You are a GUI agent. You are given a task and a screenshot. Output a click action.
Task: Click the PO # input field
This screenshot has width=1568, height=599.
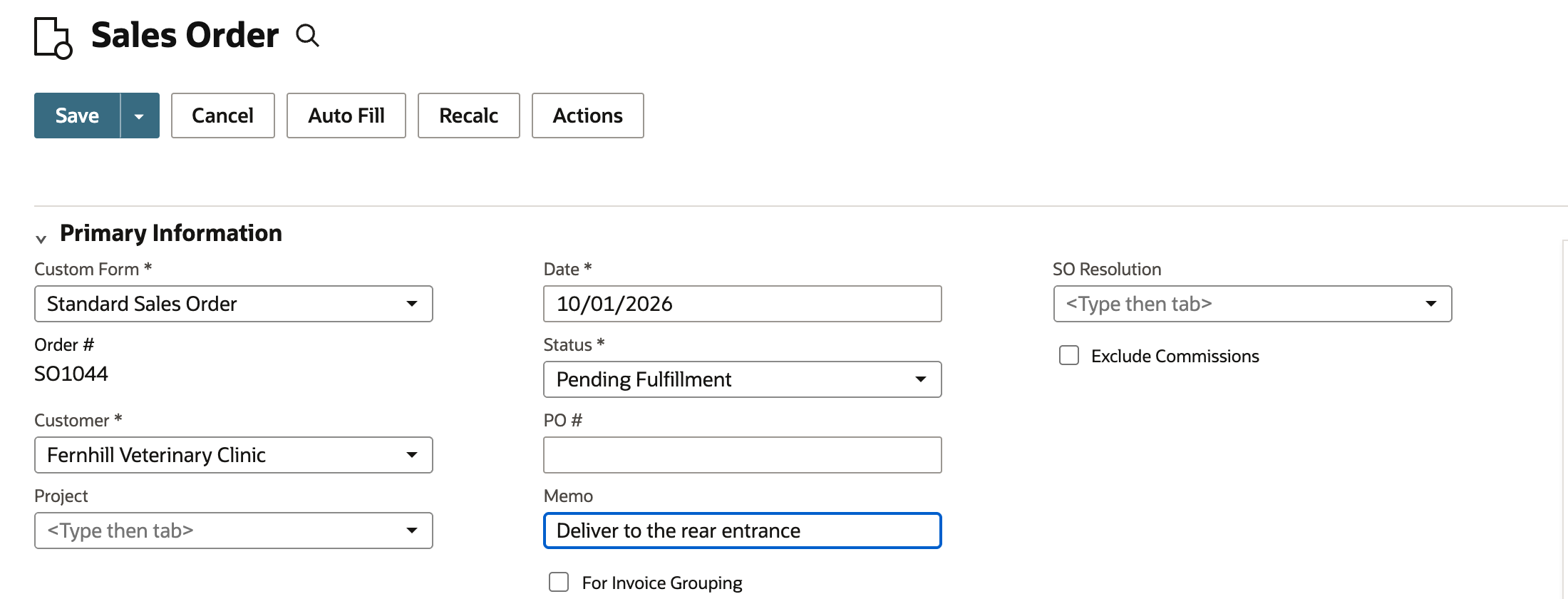(743, 455)
